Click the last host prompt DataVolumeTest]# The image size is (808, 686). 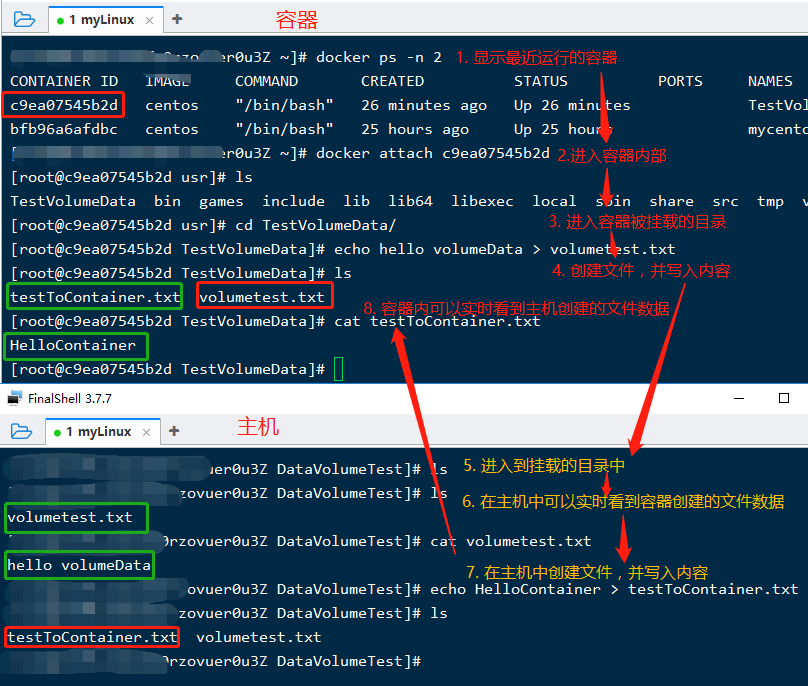tap(349, 661)
